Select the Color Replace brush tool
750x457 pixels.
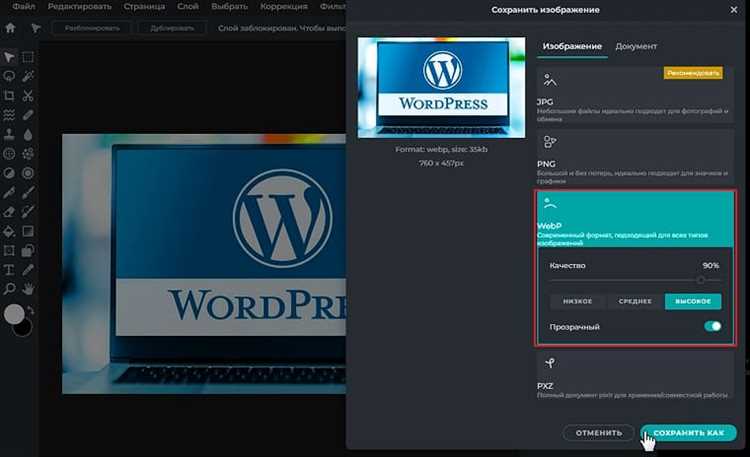pyautogui.click(x=28, y=212)
